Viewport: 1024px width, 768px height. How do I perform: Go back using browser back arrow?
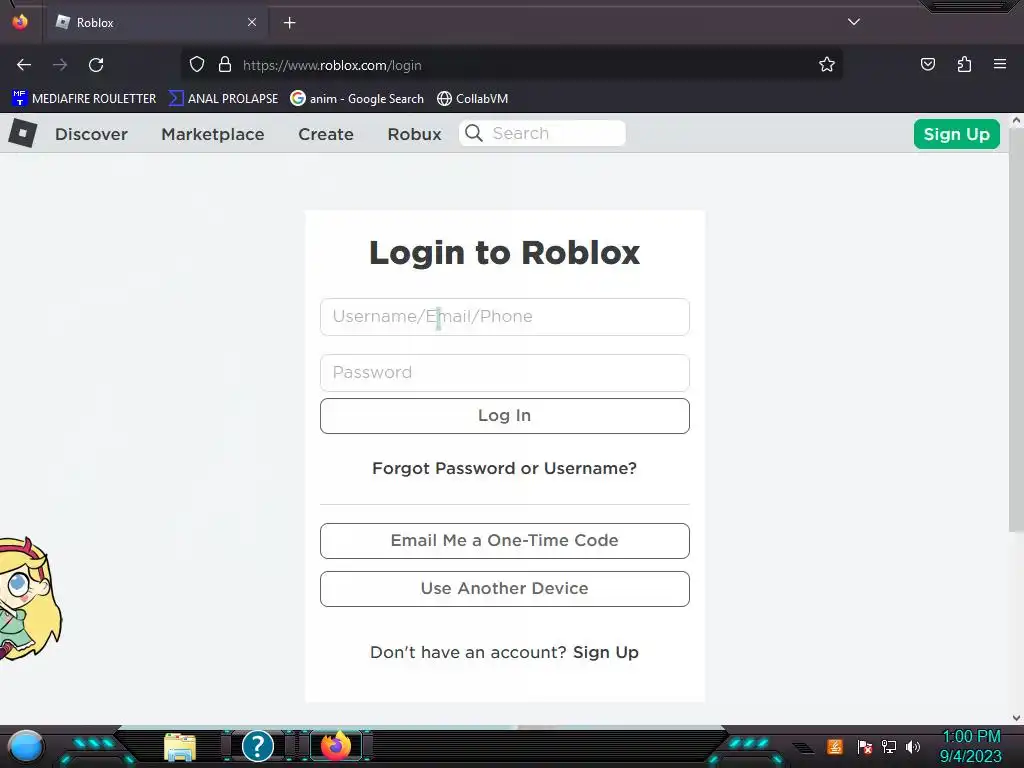pos(24,65)
